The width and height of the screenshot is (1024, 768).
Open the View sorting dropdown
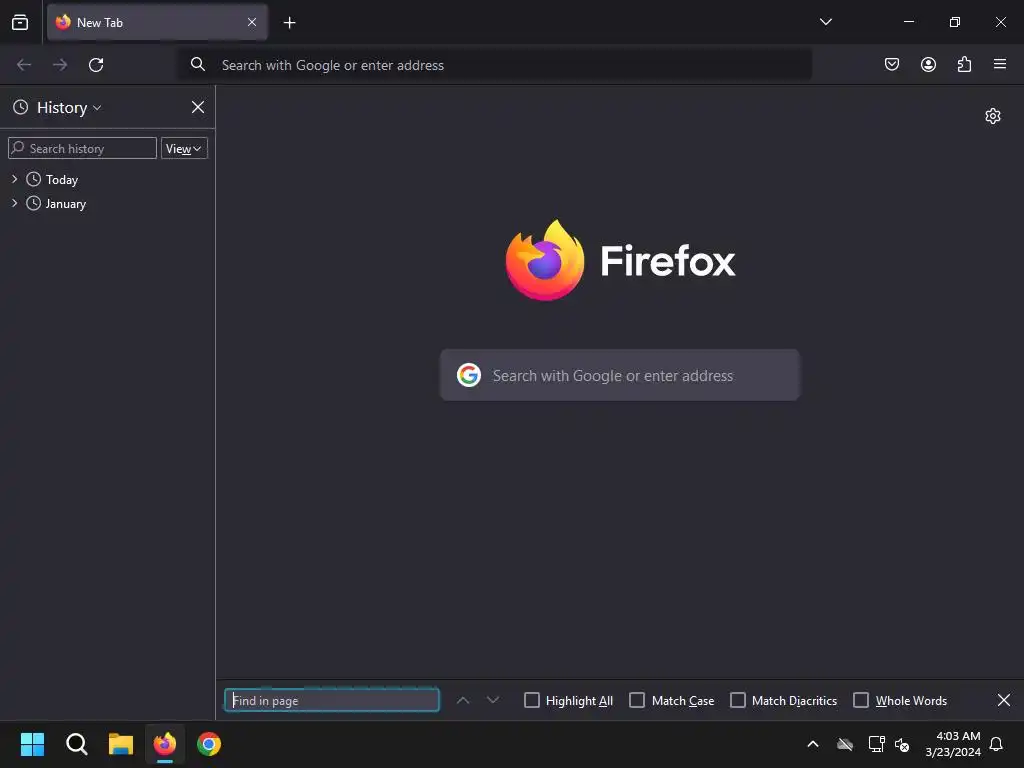[184, 148]
